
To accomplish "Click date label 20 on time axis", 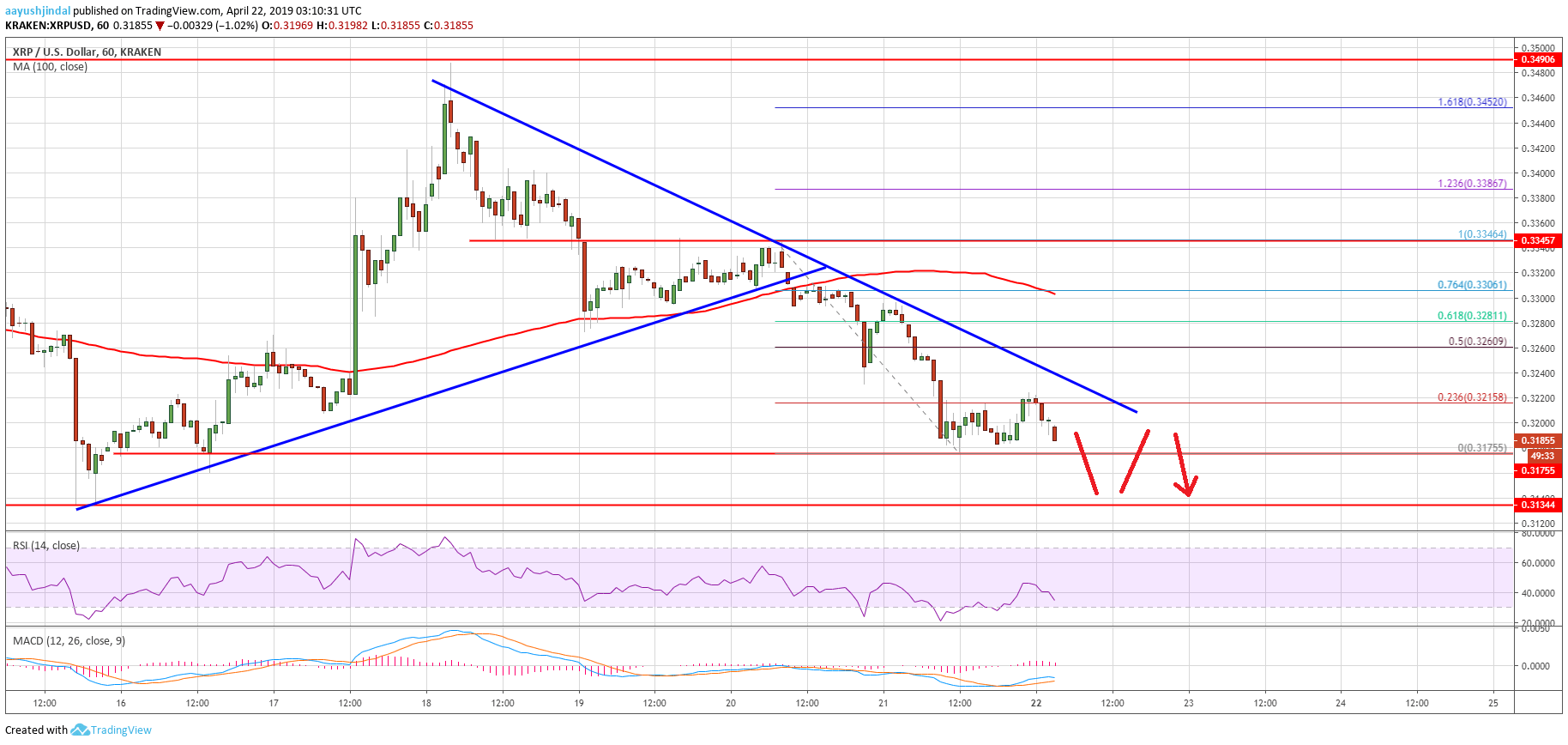I will [x=731, y=703].
